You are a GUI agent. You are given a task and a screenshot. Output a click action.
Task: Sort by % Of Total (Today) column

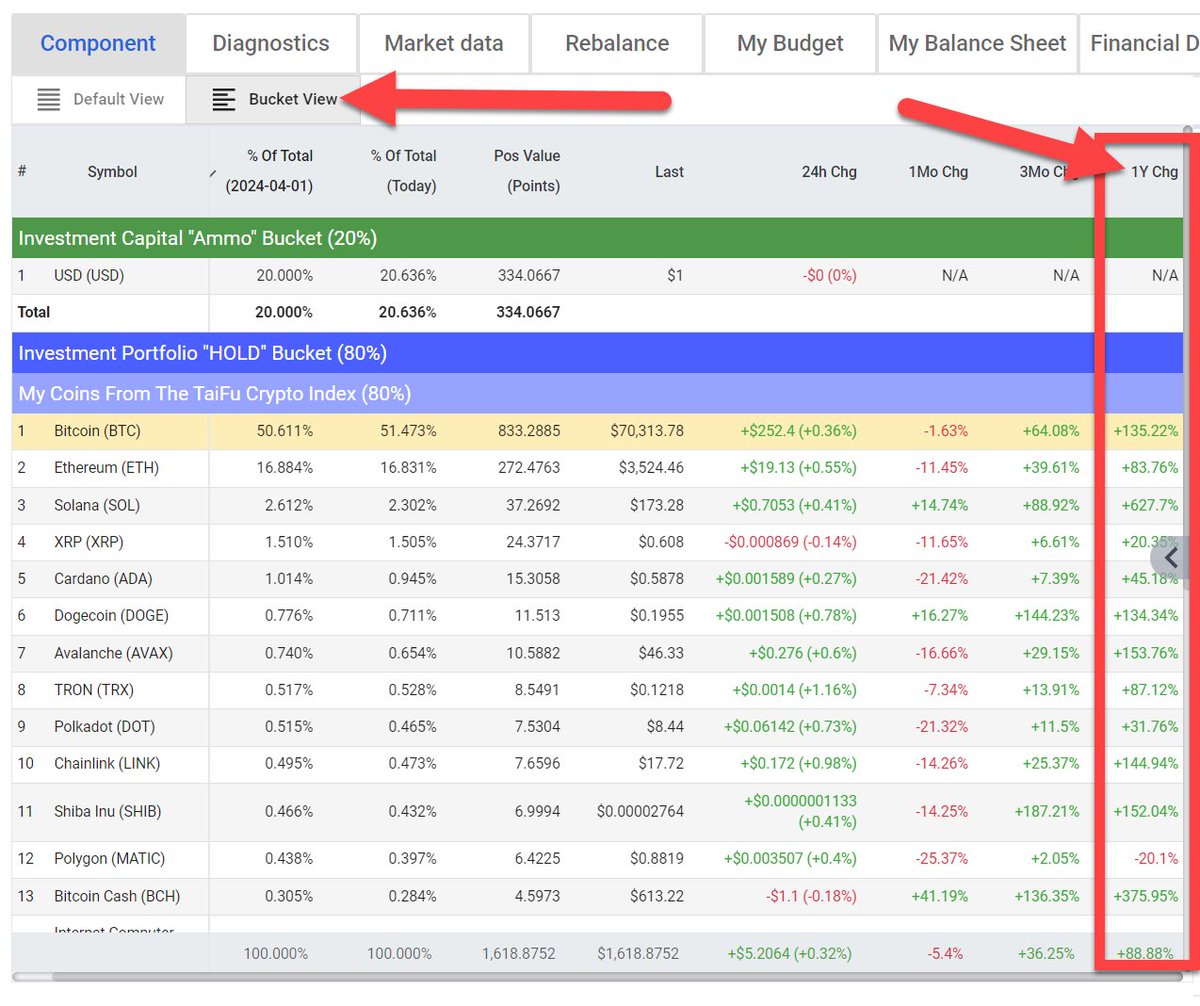tap(403, 171)
